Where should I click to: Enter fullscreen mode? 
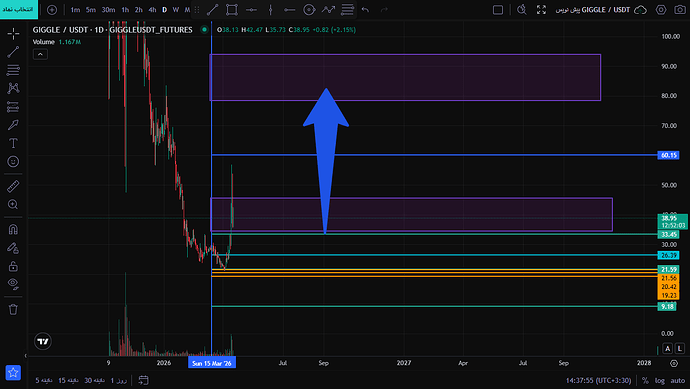[541, 10]
